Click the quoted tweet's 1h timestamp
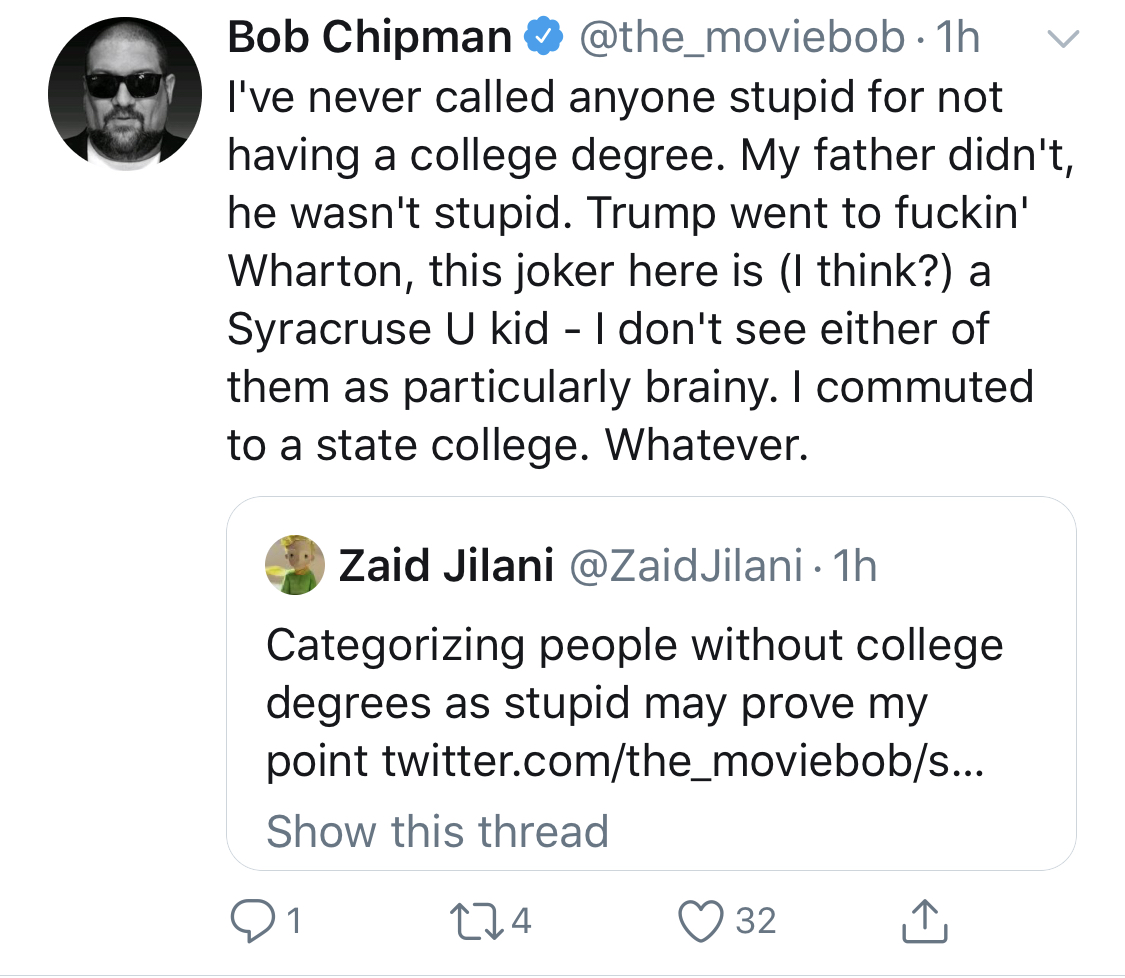 coord(855,566)
